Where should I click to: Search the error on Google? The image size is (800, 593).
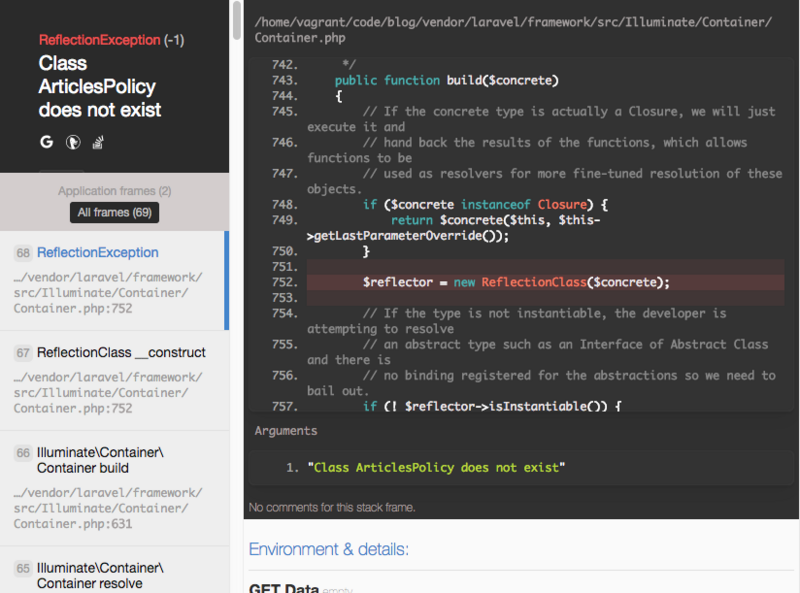pos(46,142)
